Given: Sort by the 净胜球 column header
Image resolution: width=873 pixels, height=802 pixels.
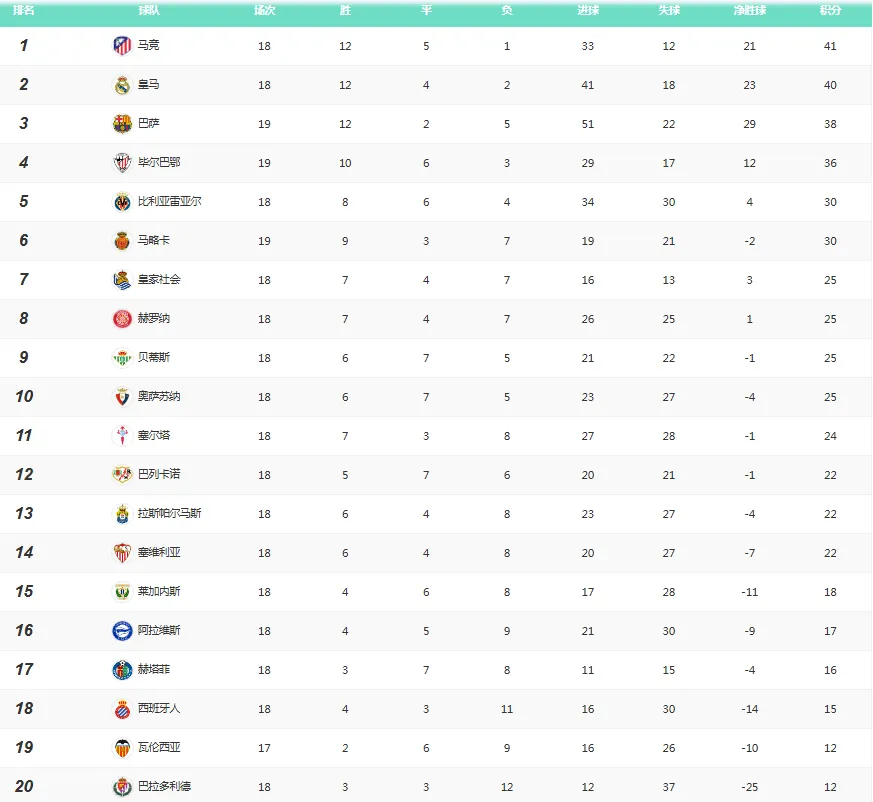Looking at the screenshot, I should pos(749,10).
